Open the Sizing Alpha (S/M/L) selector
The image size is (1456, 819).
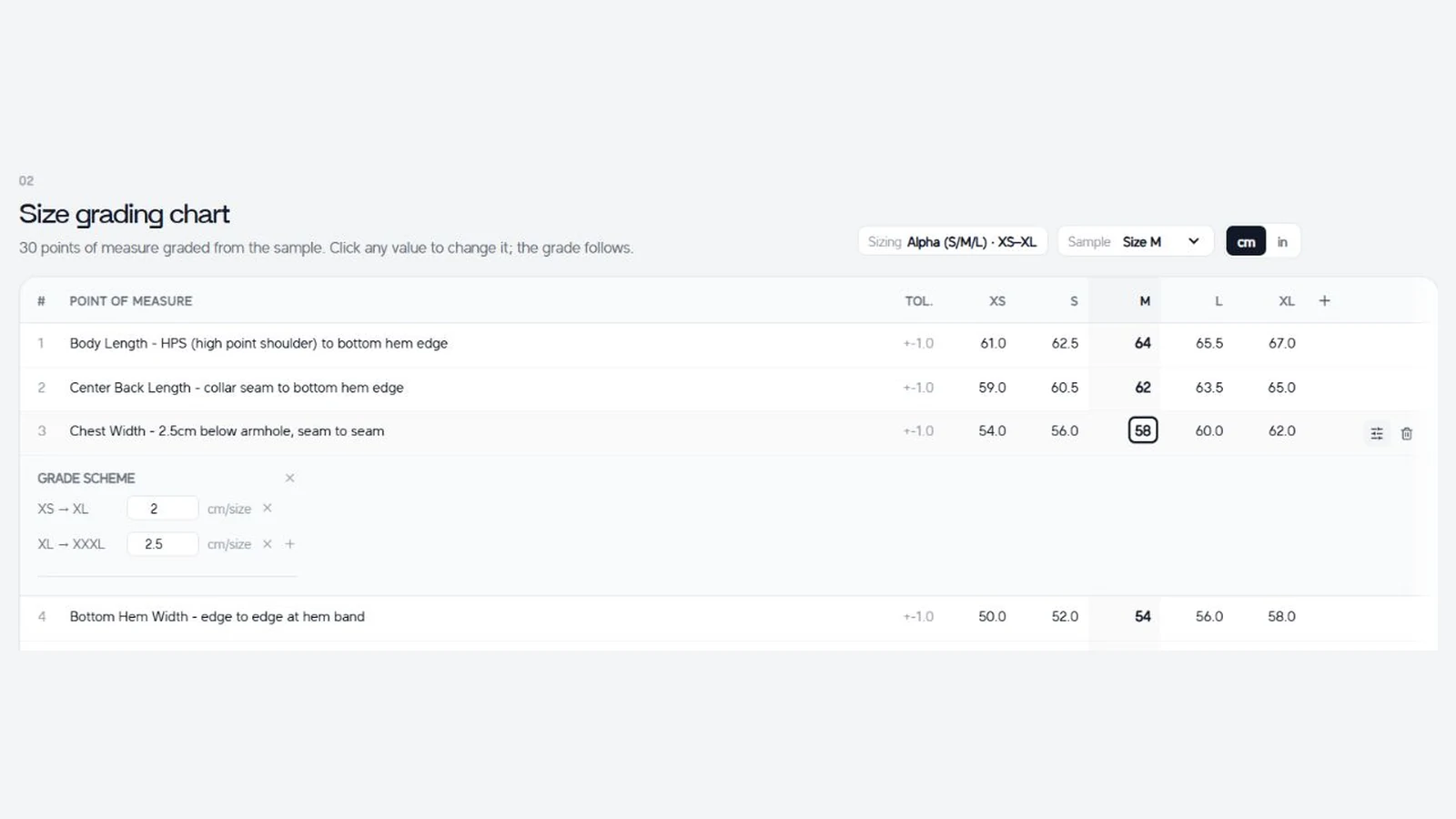953,241
